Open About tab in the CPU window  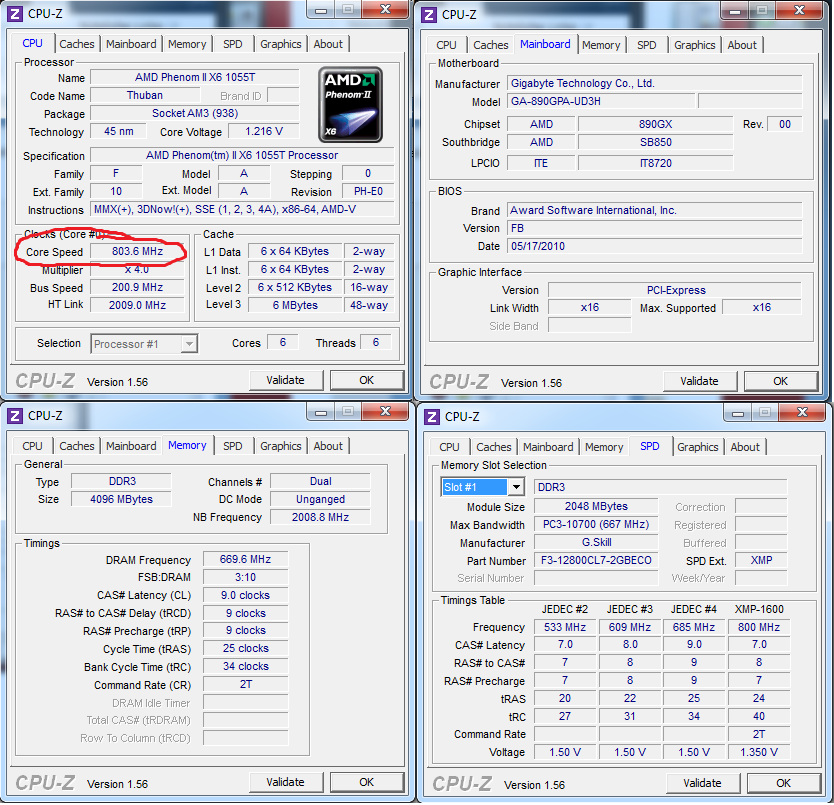point(328,44)
